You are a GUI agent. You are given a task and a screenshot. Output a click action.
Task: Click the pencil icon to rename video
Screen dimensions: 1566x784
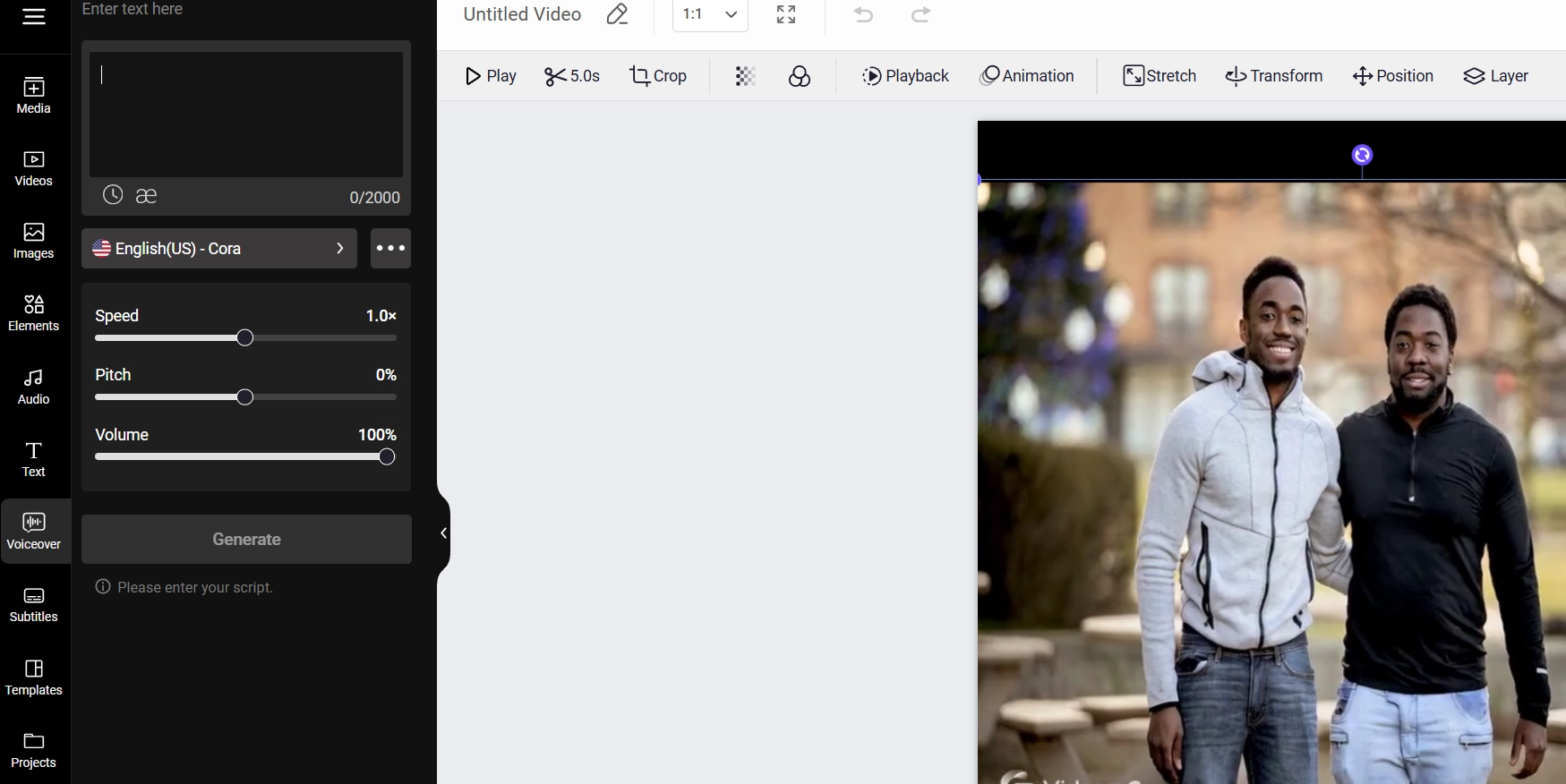(617, 14)
